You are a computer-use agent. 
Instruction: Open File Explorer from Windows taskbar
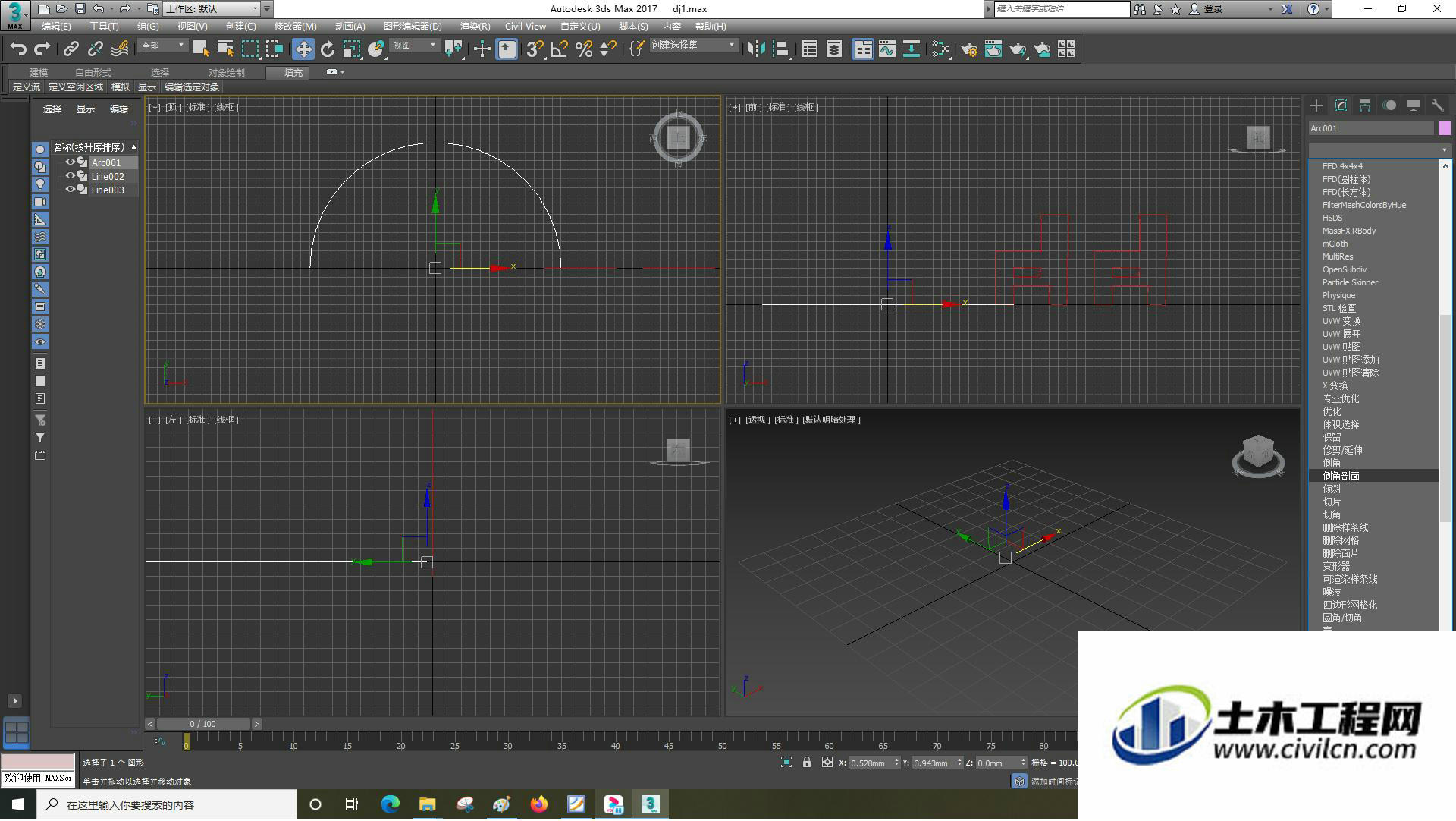[x=428, y=804]
